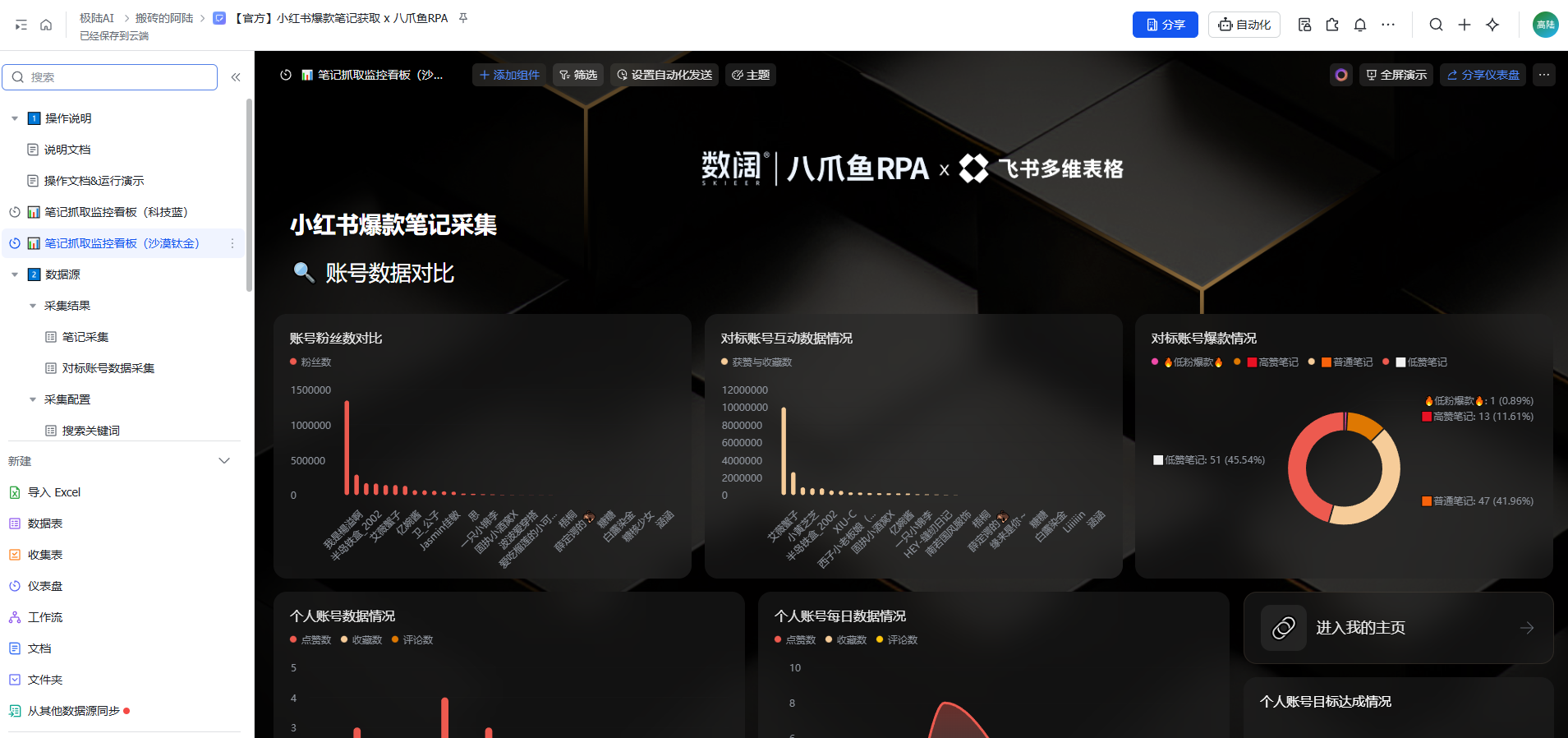Click the tallest bar in 账号粉丝数对比 chart
The image size is (1568, 738).
347,448
